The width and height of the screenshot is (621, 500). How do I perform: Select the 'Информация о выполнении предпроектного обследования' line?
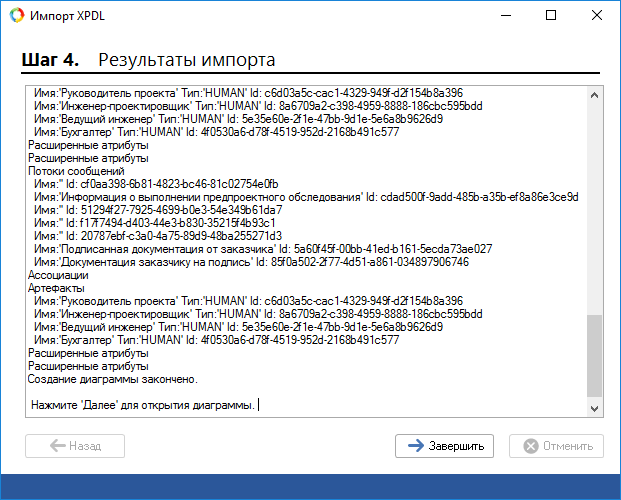306,197
